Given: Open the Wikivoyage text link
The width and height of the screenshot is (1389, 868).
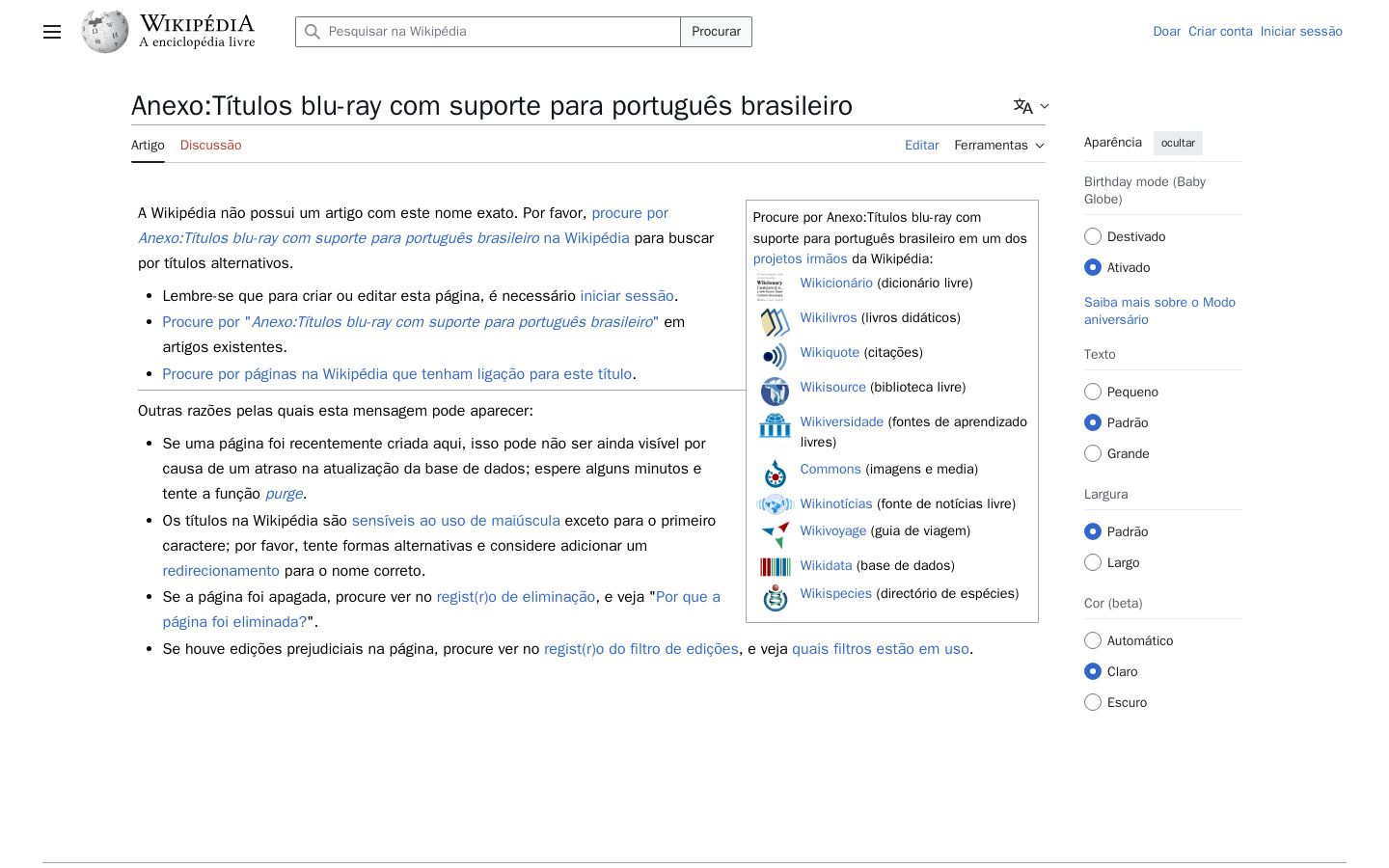Looking at the screenshot, I should (x=833, y=531).
